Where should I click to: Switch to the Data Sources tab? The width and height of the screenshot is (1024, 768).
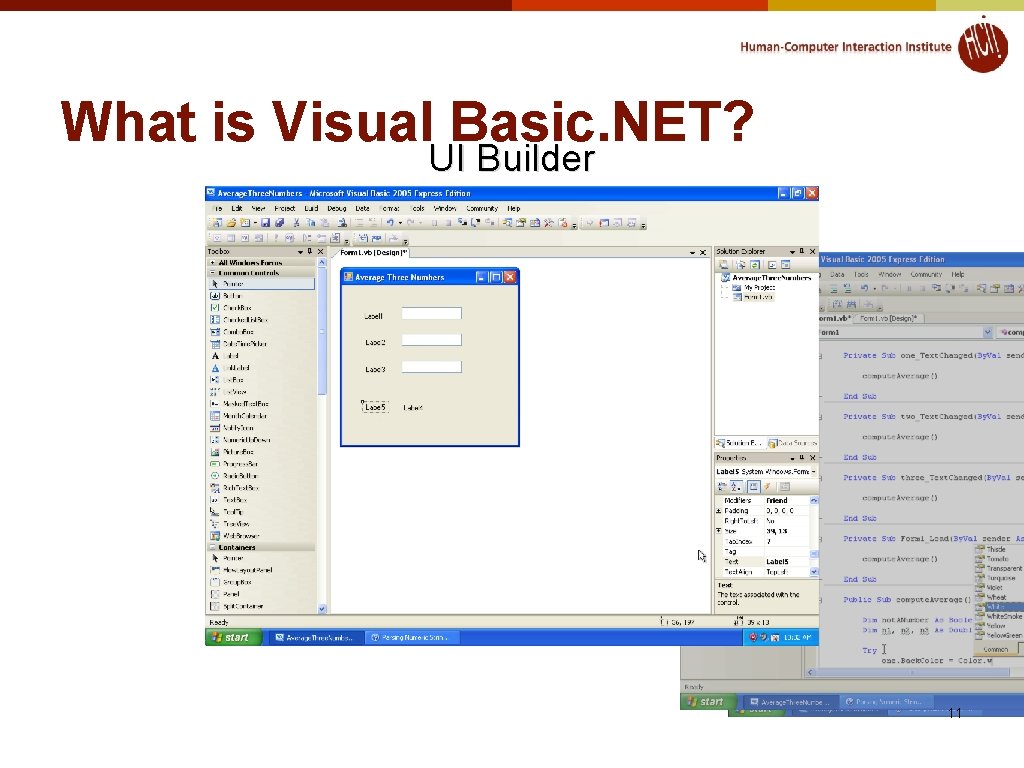point(793,443)
